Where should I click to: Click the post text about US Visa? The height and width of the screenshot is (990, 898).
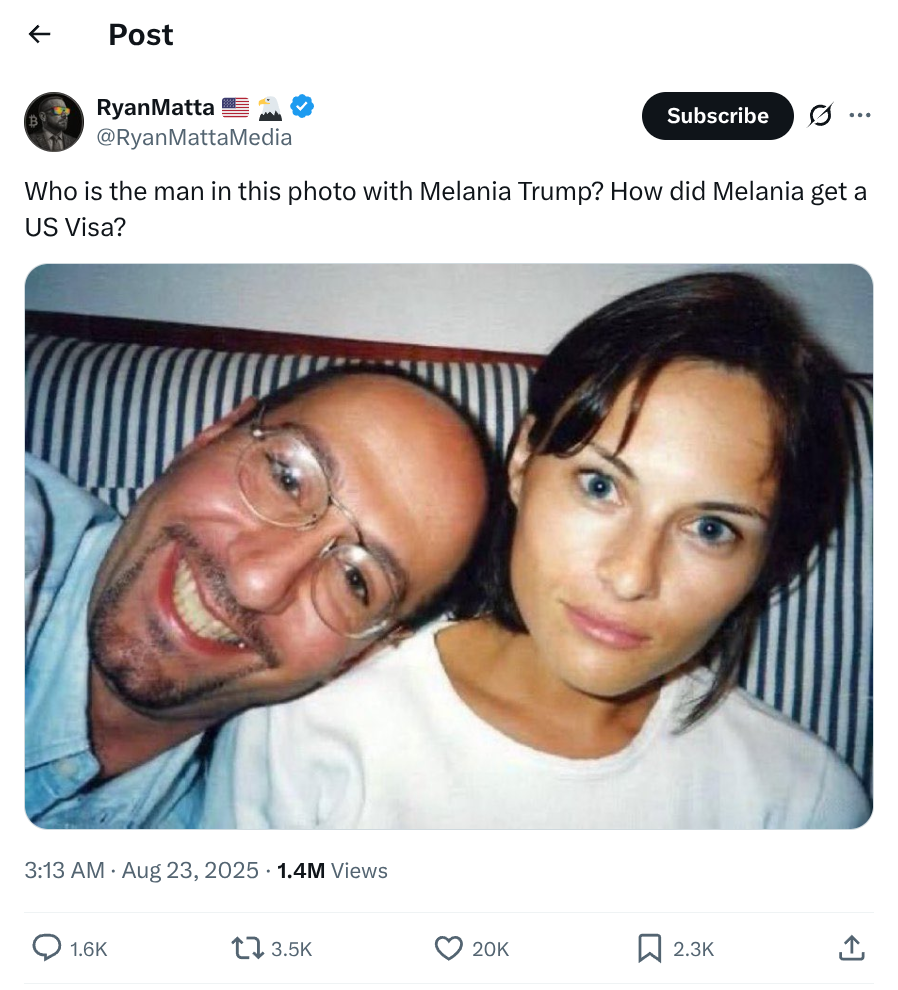click(x=445, y=208)
